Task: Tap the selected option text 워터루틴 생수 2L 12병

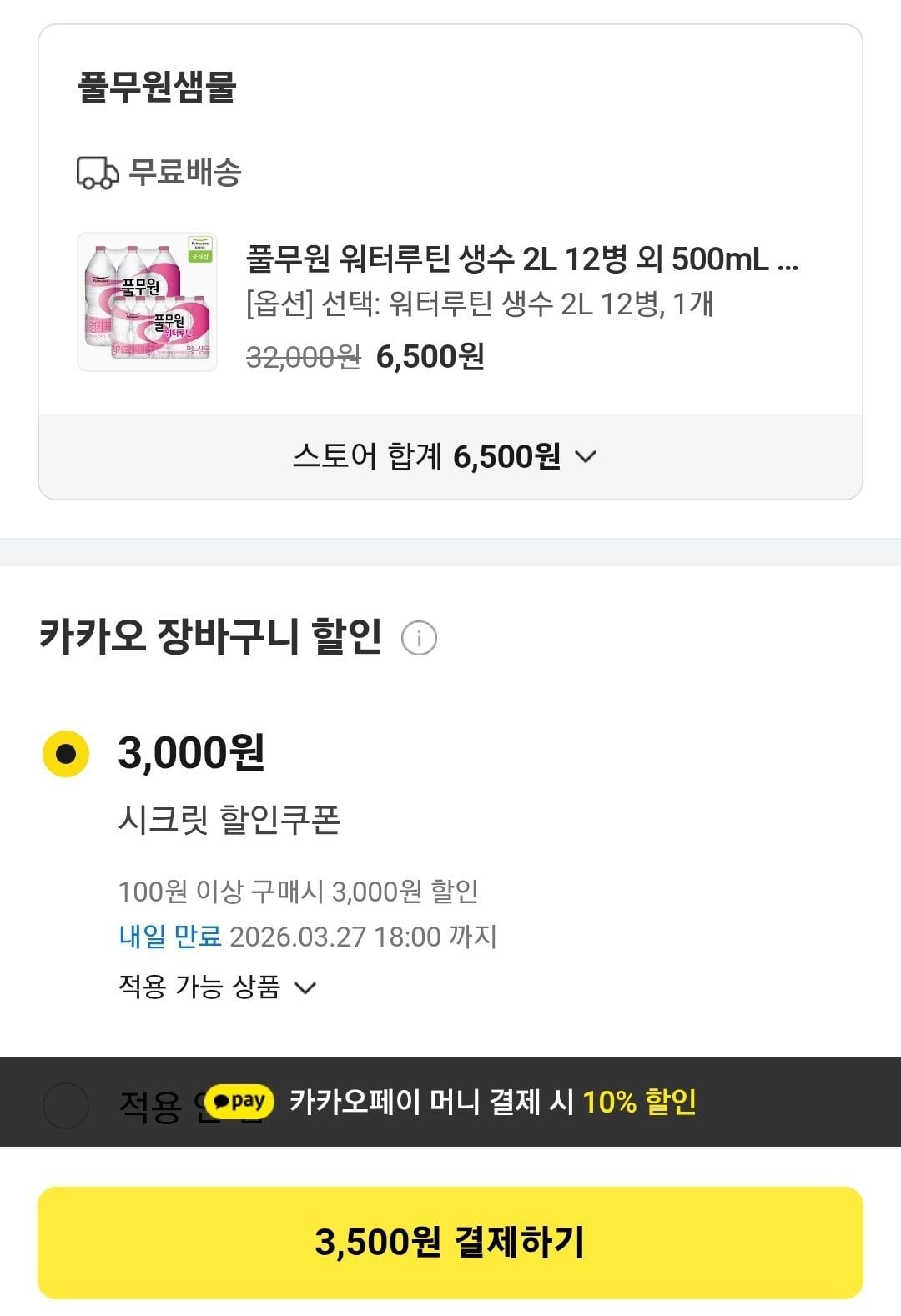Action: click(480, 304)
